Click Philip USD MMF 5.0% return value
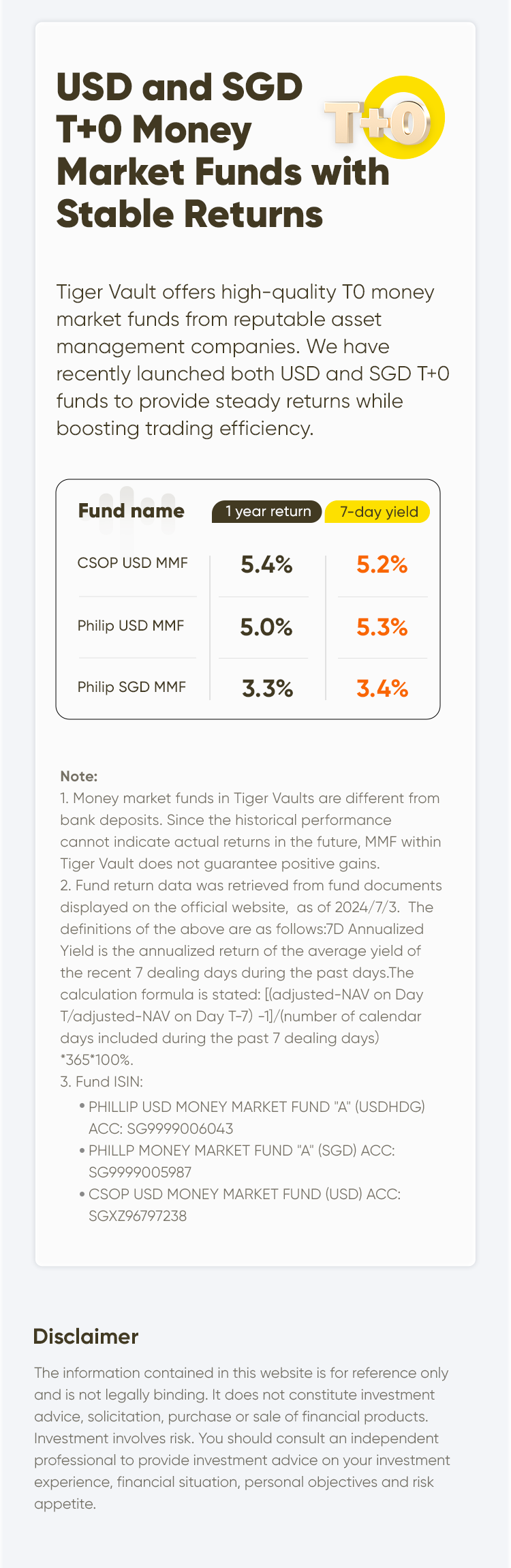511x1568 pixels. coord(266,627)
